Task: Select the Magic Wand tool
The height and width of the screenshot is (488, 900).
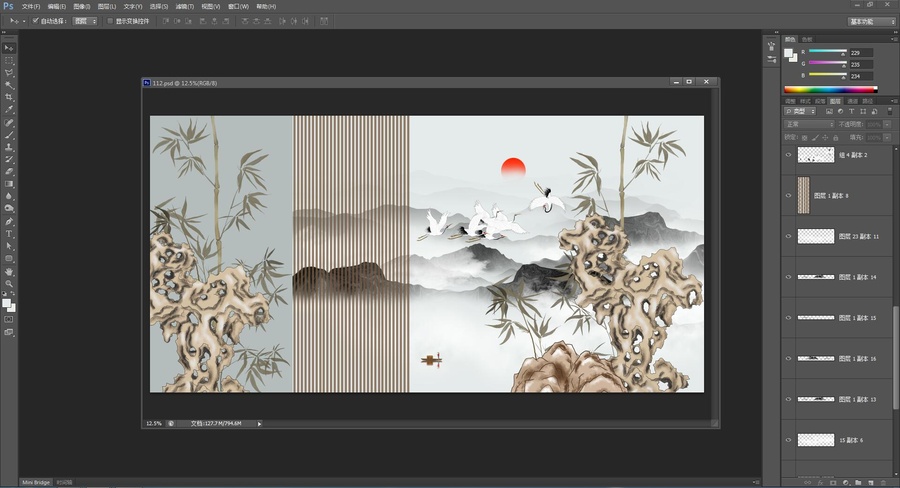Action: [9, 86]
